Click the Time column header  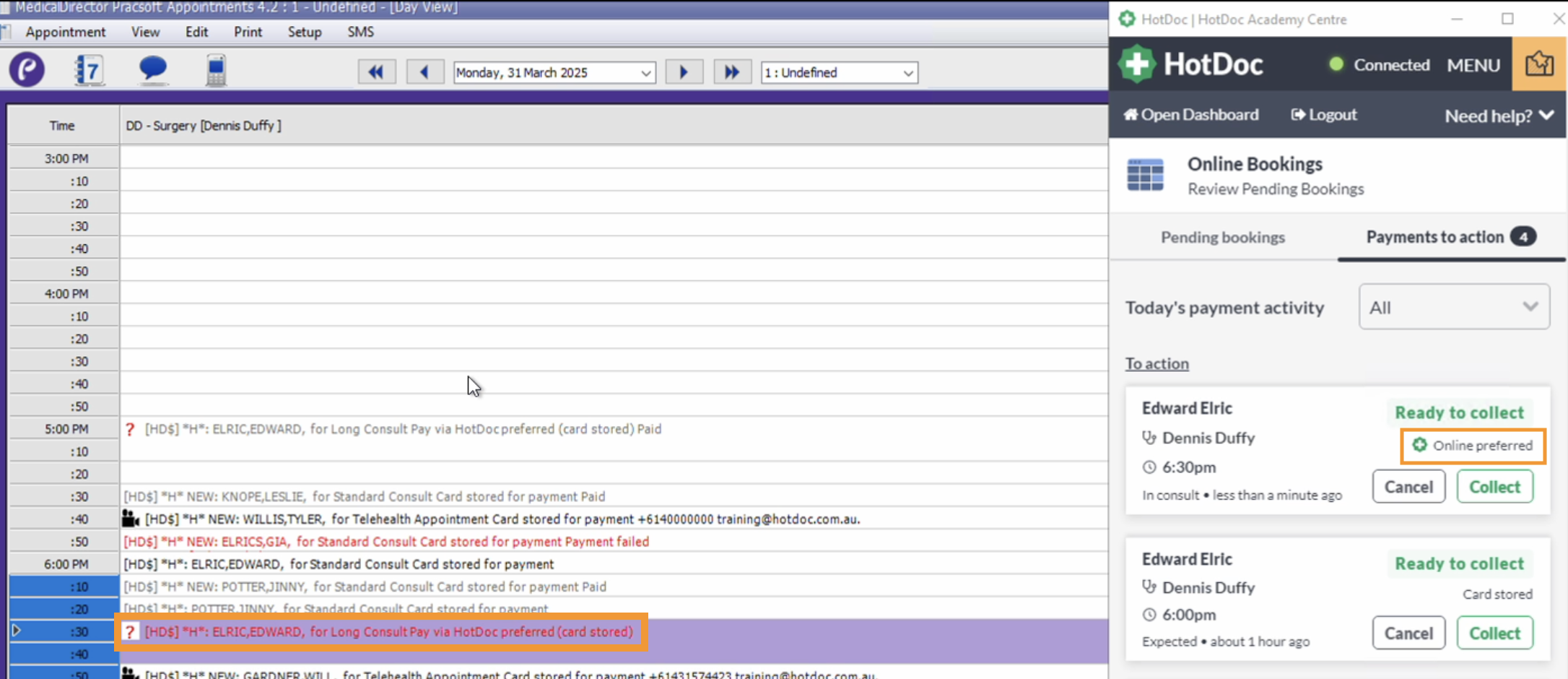tap(62, 126)
